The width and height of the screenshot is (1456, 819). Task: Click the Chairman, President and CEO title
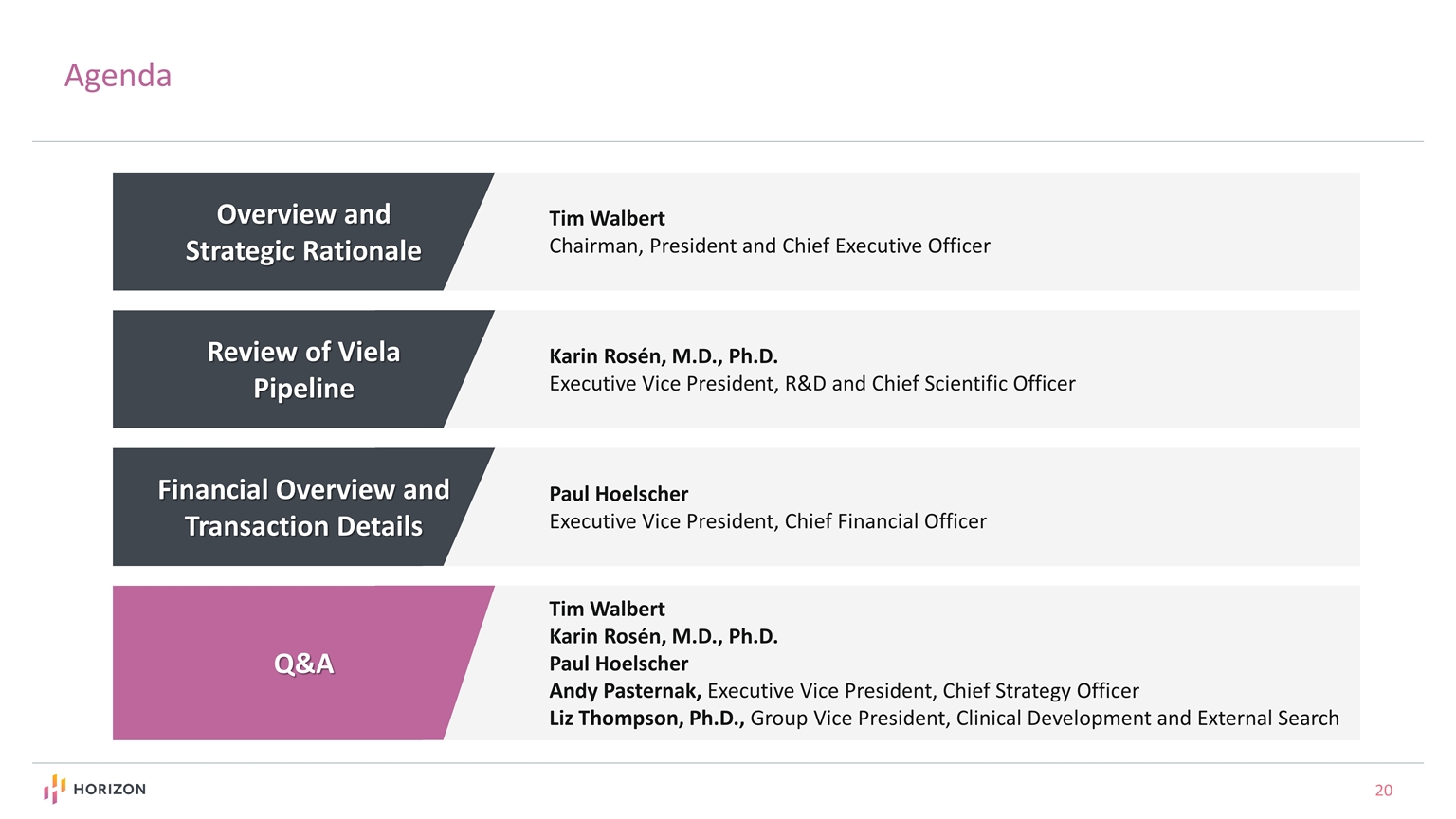click(x=769, y=246)
